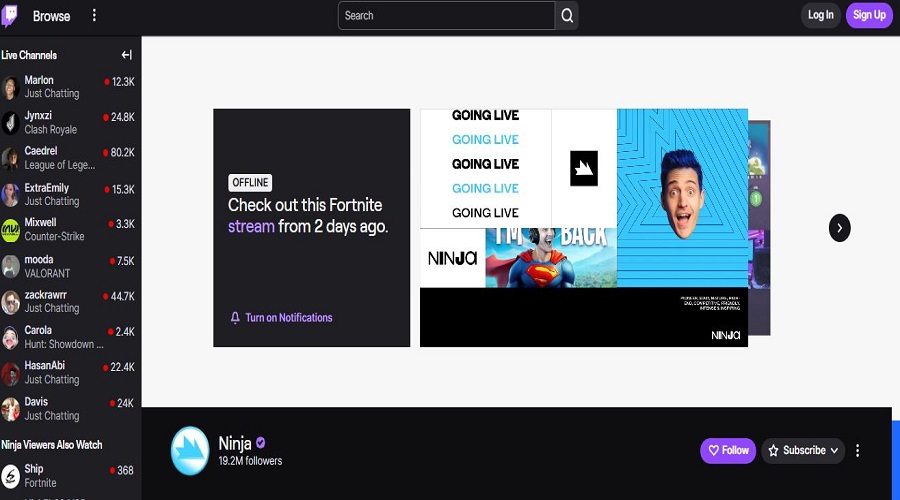900x500 pixels.
Task: Click the purple 'stream' link
Action: point(251,227)
